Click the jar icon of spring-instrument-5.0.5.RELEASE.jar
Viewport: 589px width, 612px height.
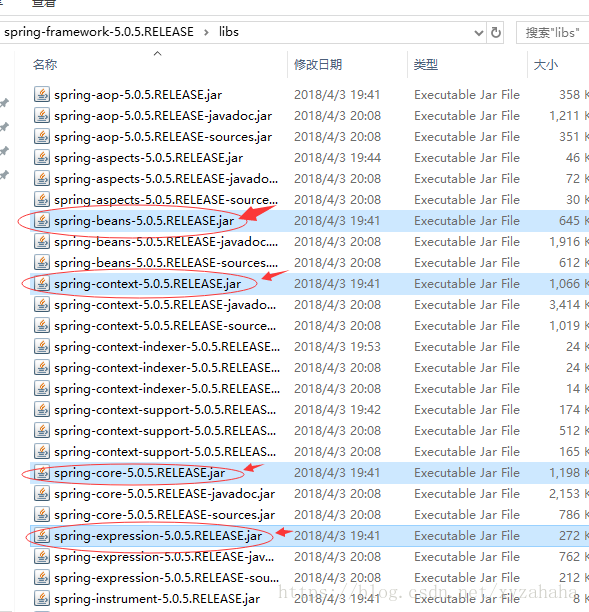(42, 599)
